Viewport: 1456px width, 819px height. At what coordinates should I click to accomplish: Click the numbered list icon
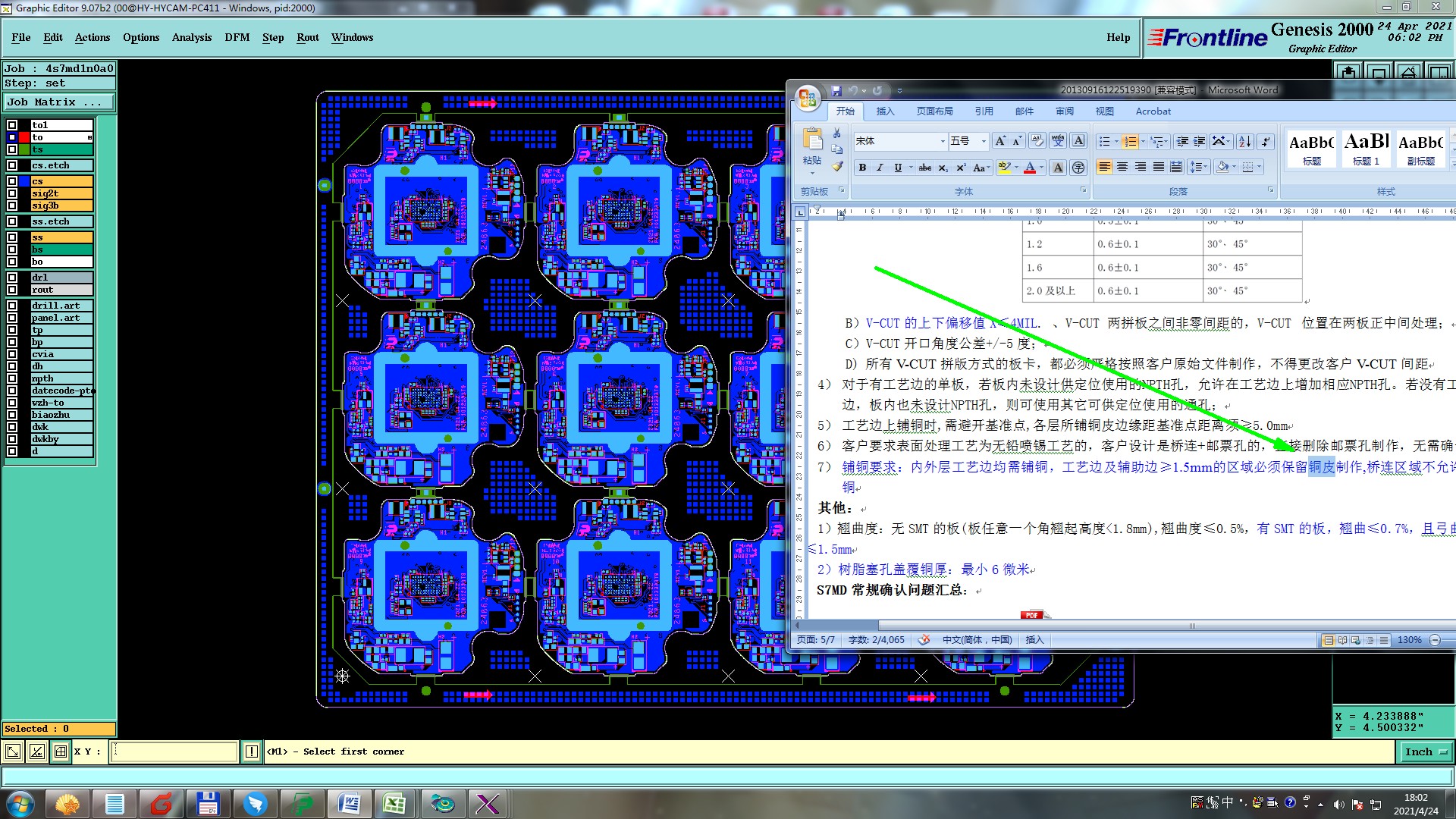(1130, 142)
